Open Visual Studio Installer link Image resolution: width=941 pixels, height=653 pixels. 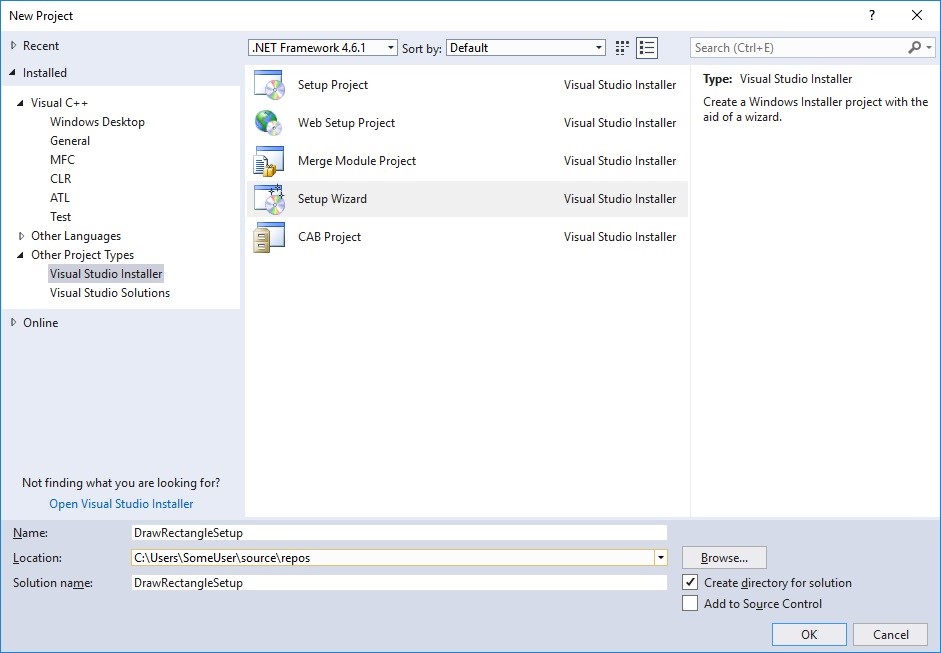click(121, 504)
